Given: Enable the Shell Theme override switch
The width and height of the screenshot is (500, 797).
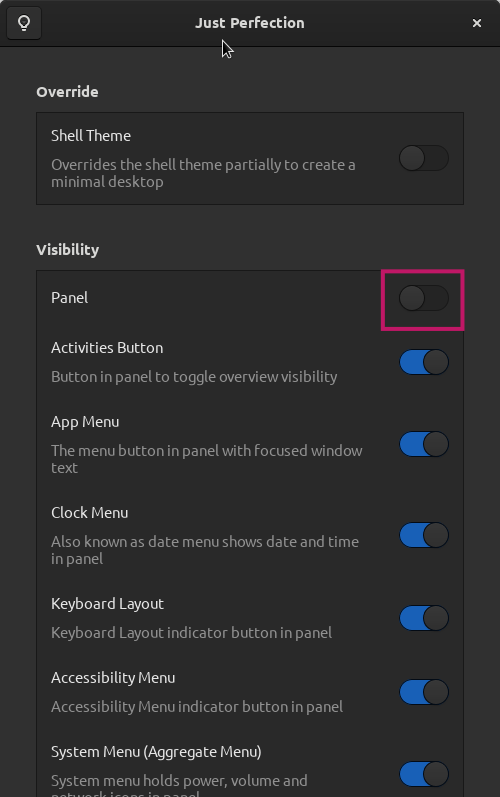Looking at the screenshot, I should click(x=424, y=158).
